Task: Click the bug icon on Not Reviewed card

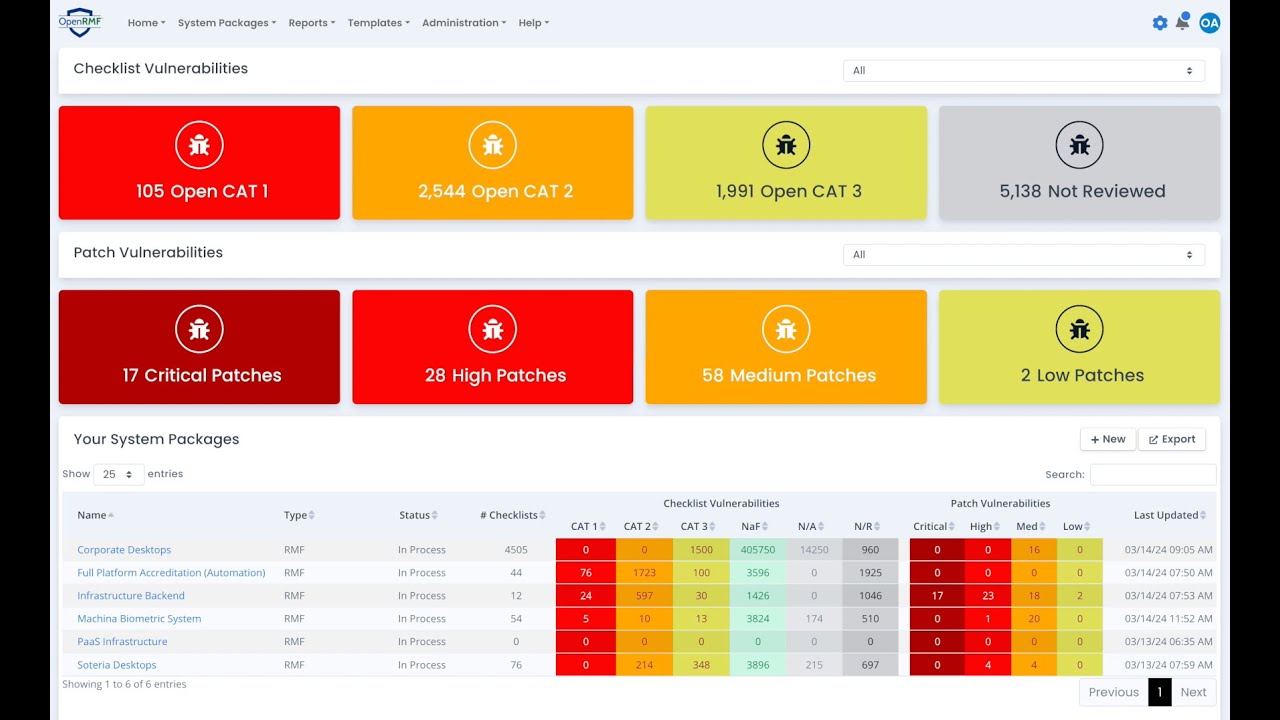Action: pos(1079,145)
